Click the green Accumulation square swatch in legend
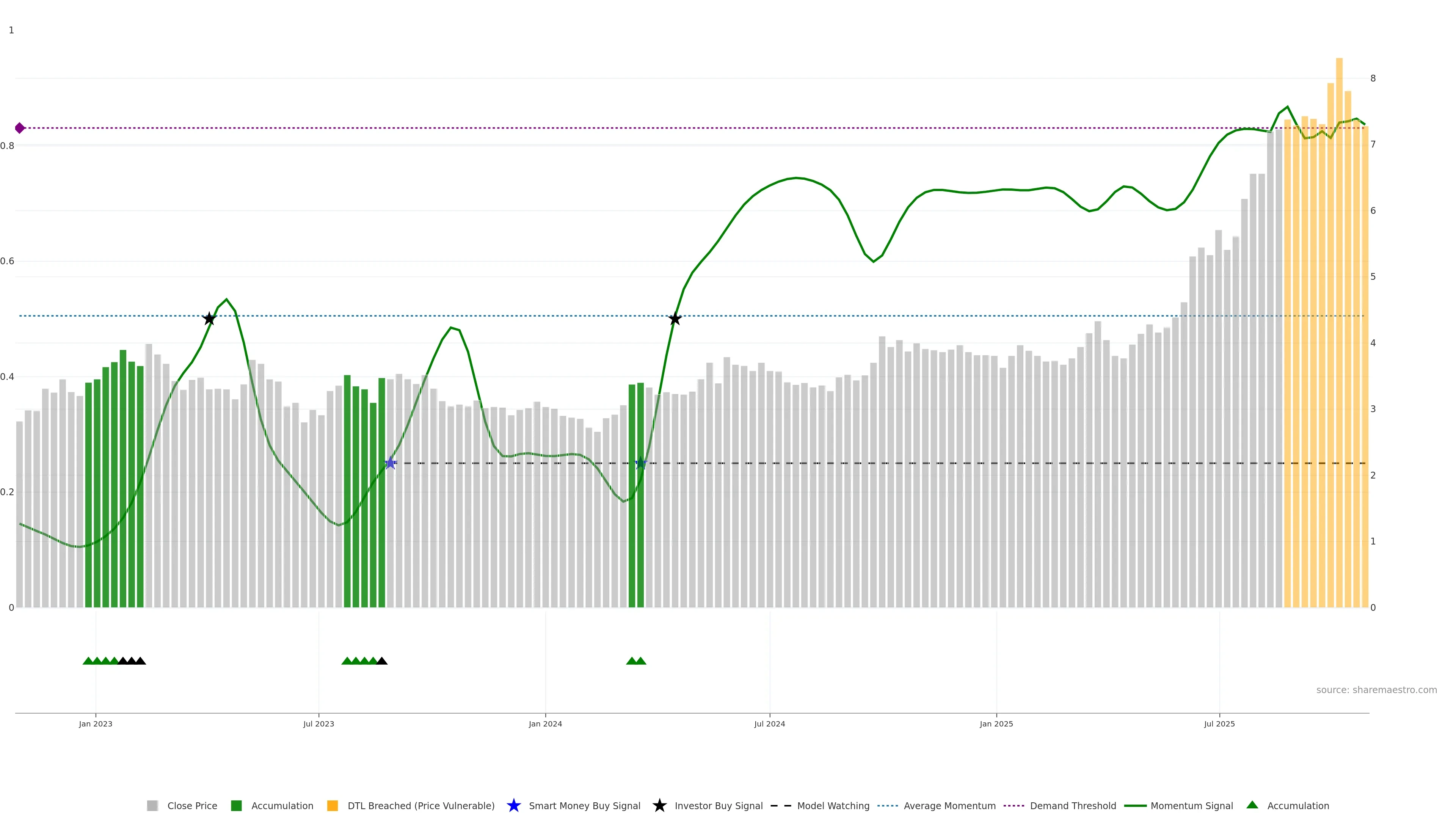 tap(236, 805)
